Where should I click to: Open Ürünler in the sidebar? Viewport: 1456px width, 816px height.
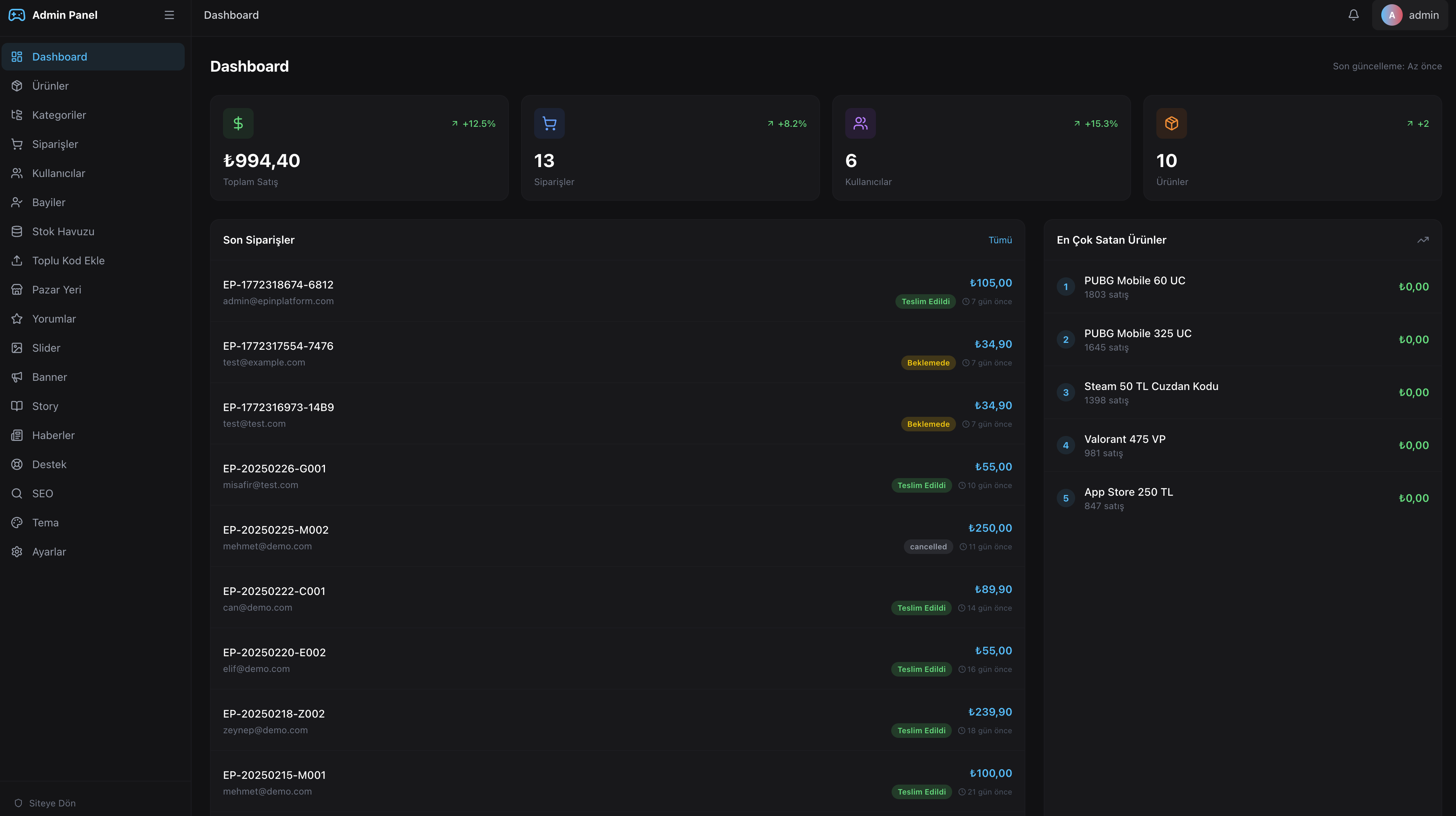50,86
